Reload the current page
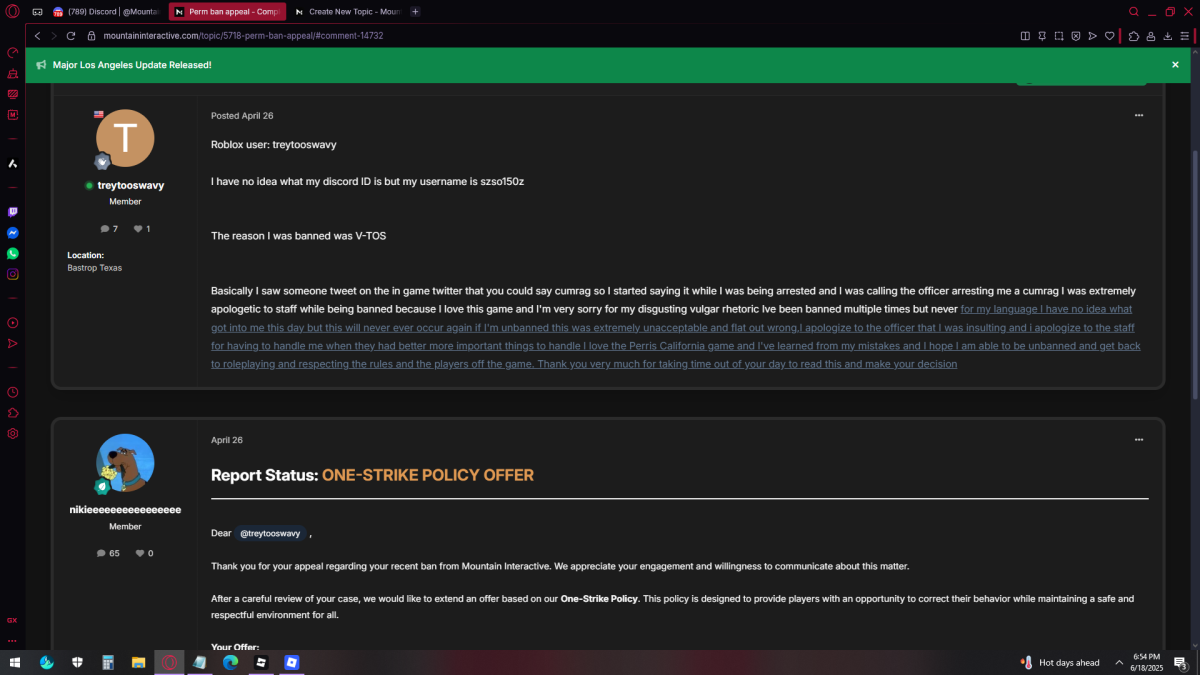 [x=71, y=35]
